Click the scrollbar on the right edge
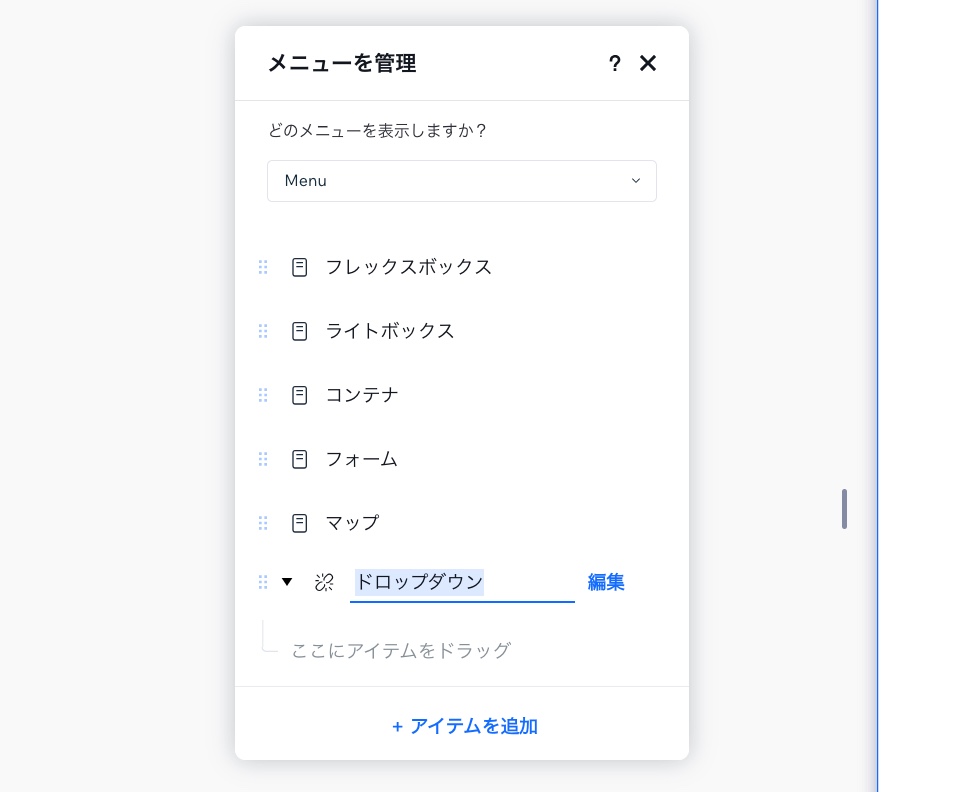Screen dimensions: 960x792 coord(844,509)
